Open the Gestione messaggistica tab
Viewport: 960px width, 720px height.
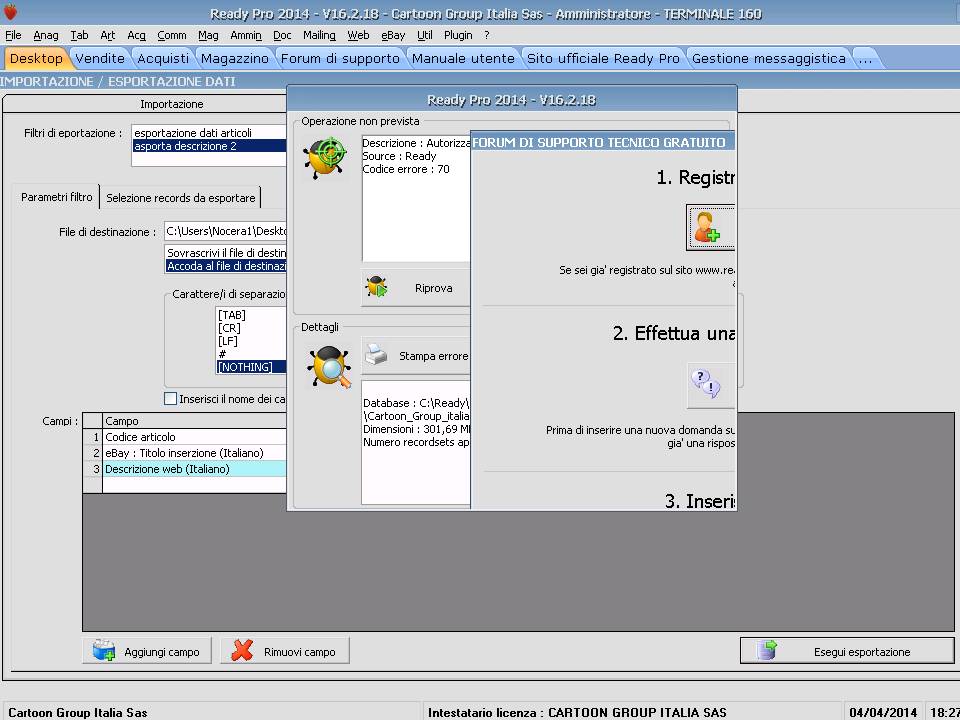tap(769, 58)
